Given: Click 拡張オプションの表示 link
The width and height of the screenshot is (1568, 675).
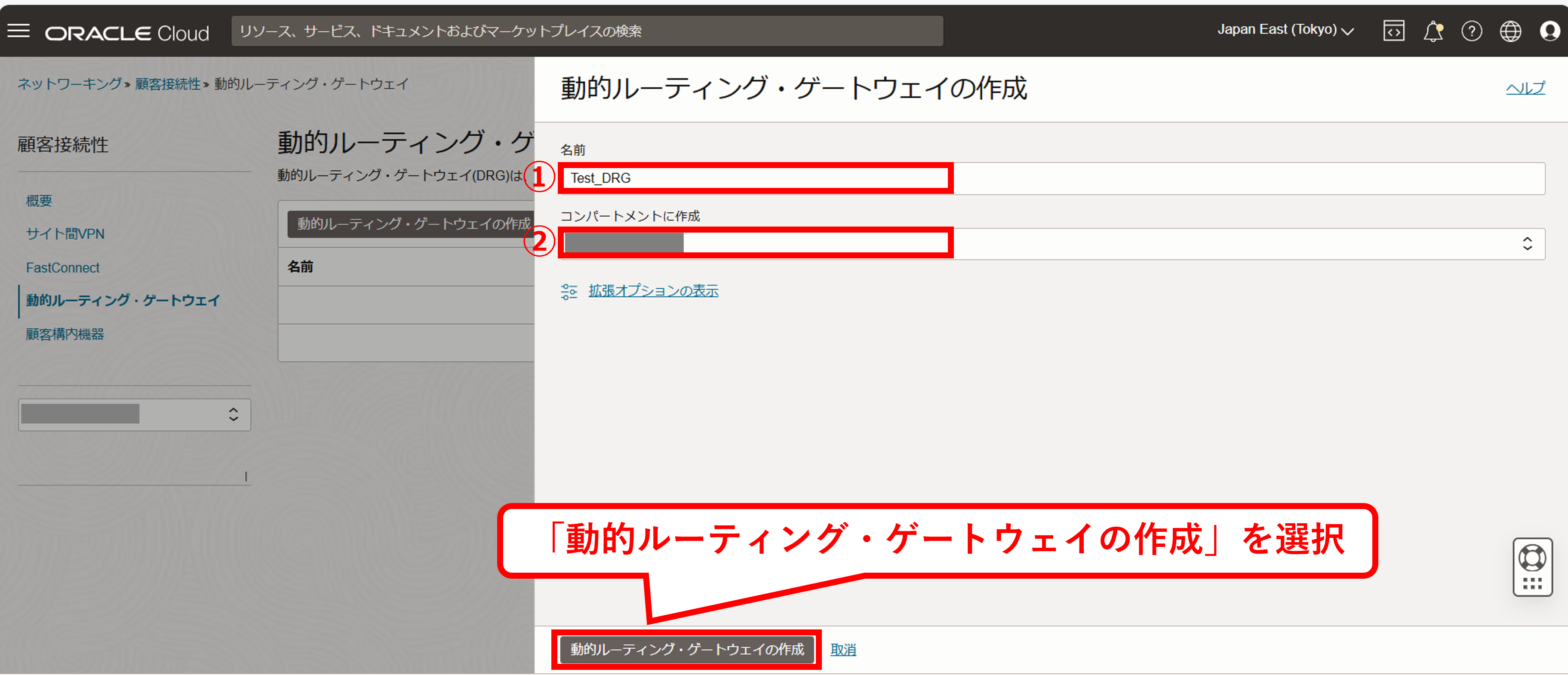Looking at the screenshot, I should pos(653,291).
